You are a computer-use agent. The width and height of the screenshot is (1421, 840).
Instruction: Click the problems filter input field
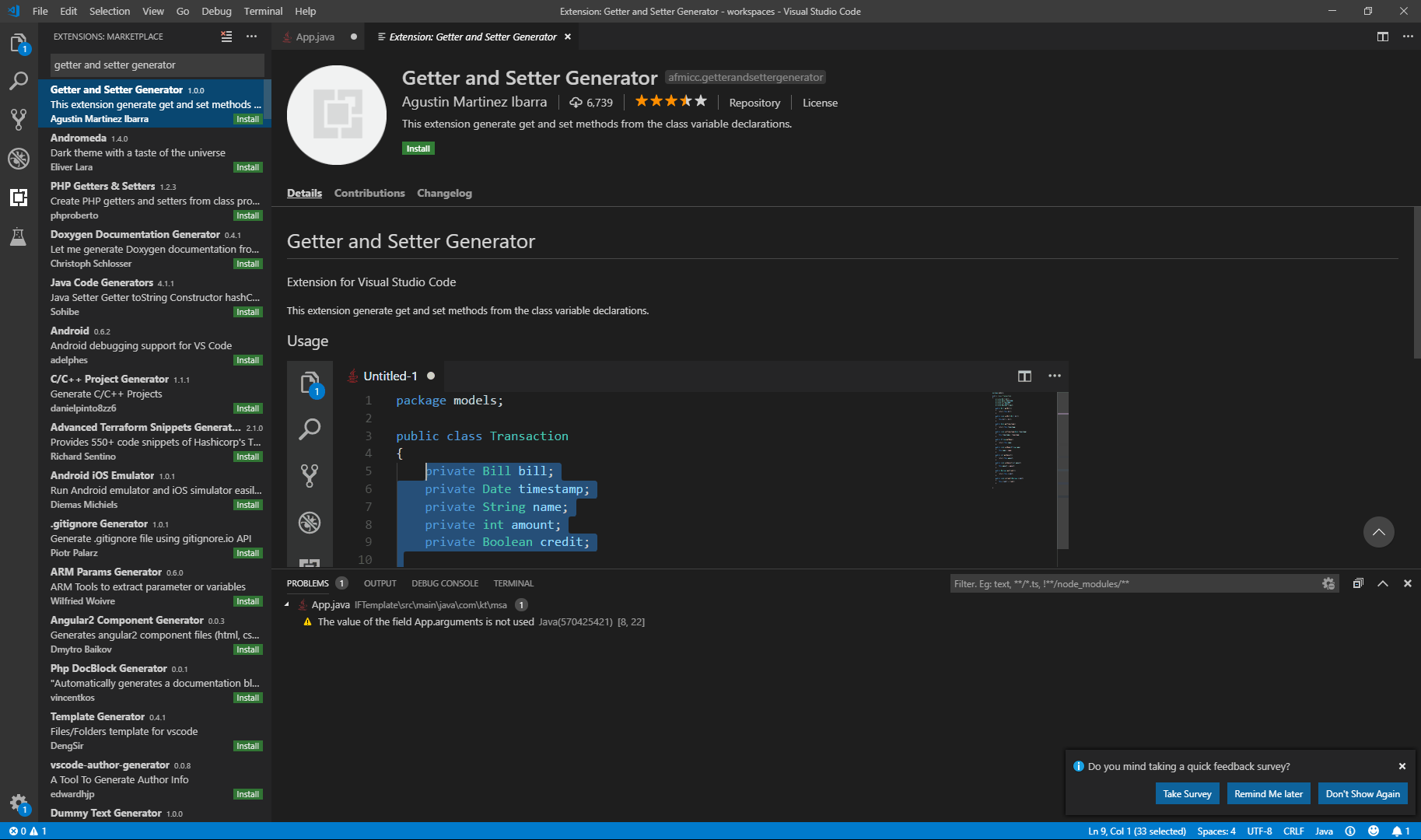[1135, 583]
